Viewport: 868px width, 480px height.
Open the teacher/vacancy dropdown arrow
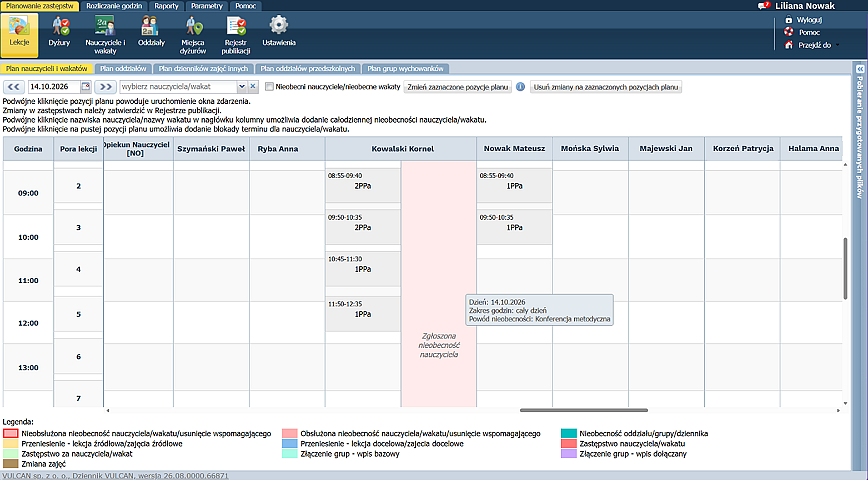point(242,86)
